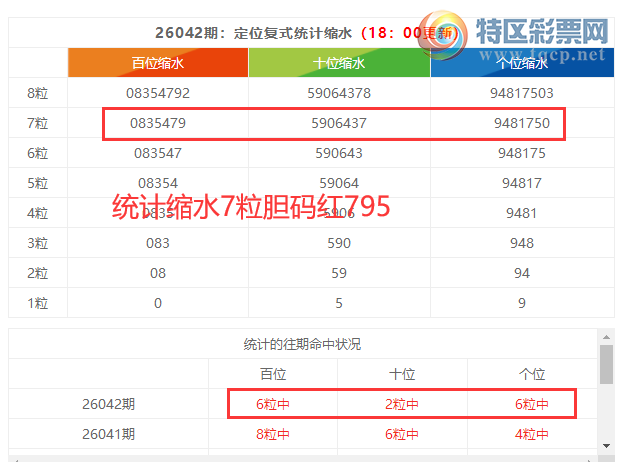Click the 6粒 row label
This screenshot has width=618, height=462.
coord(38,153)
